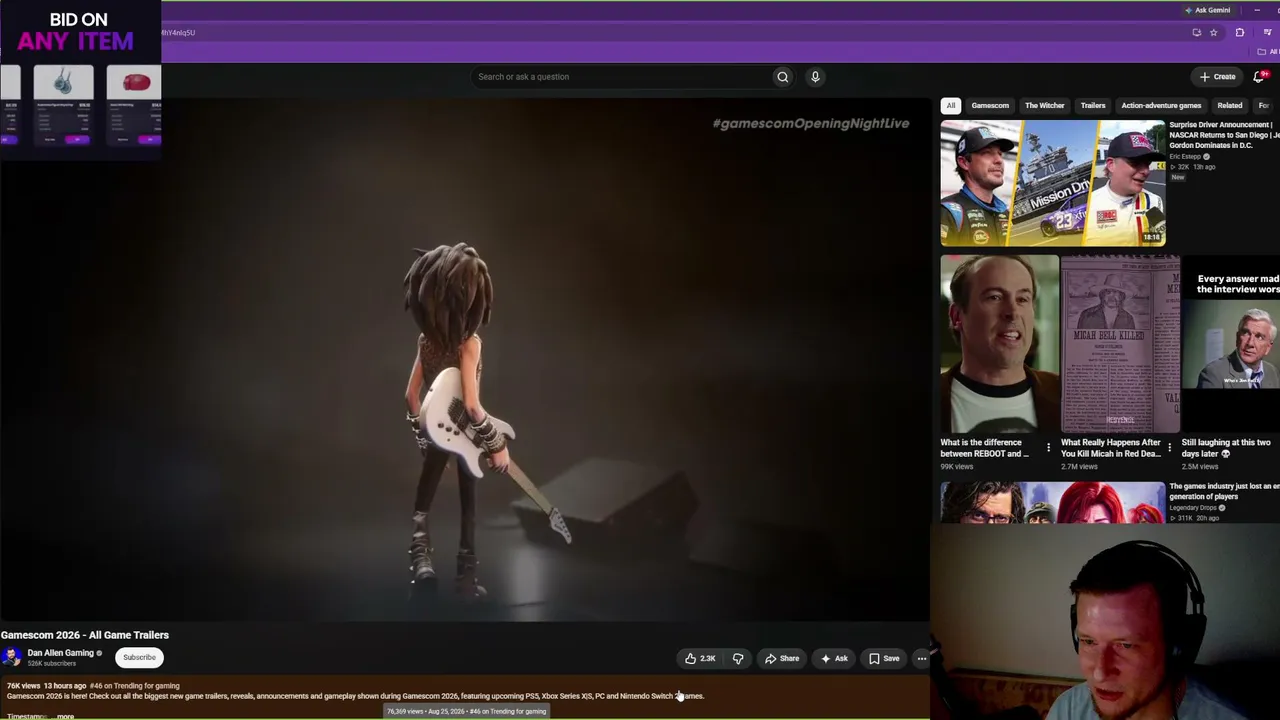Open options for the REBOOT short

tap(1048, 447)
